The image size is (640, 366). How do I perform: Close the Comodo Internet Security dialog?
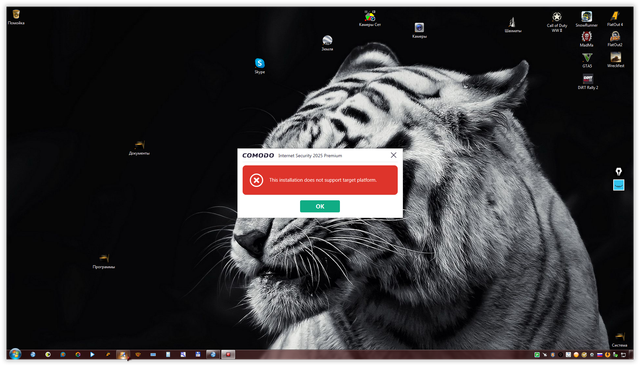coord(393,155)
